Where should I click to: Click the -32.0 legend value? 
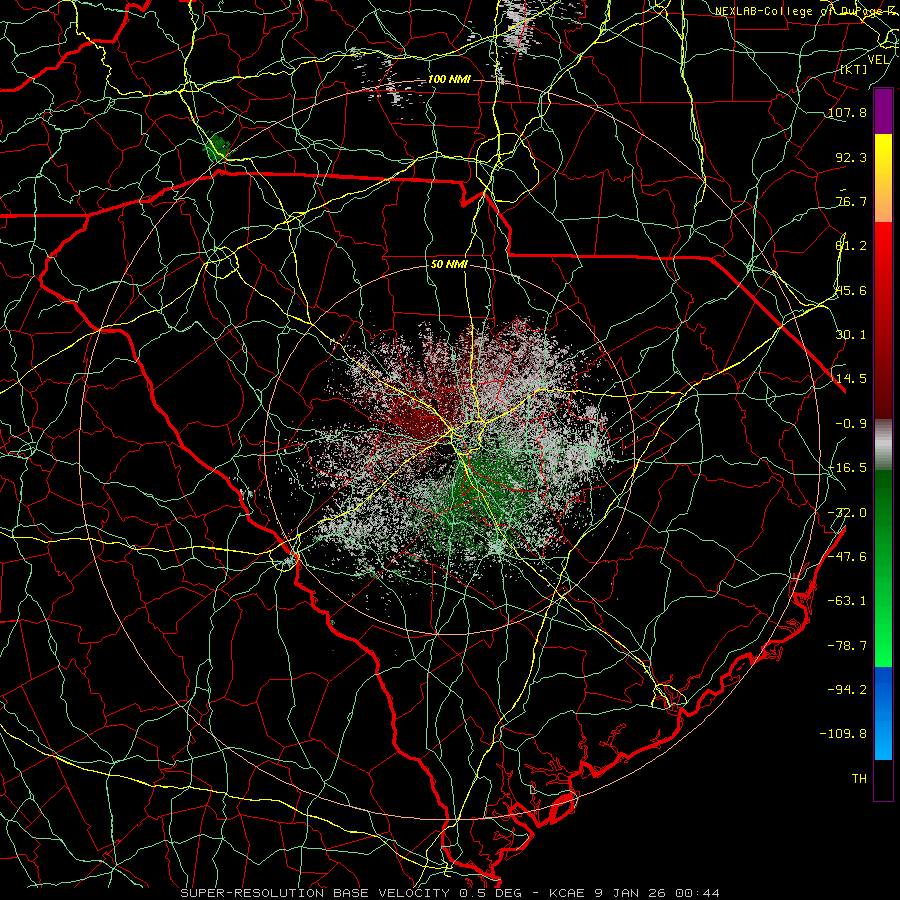point(847,512)
